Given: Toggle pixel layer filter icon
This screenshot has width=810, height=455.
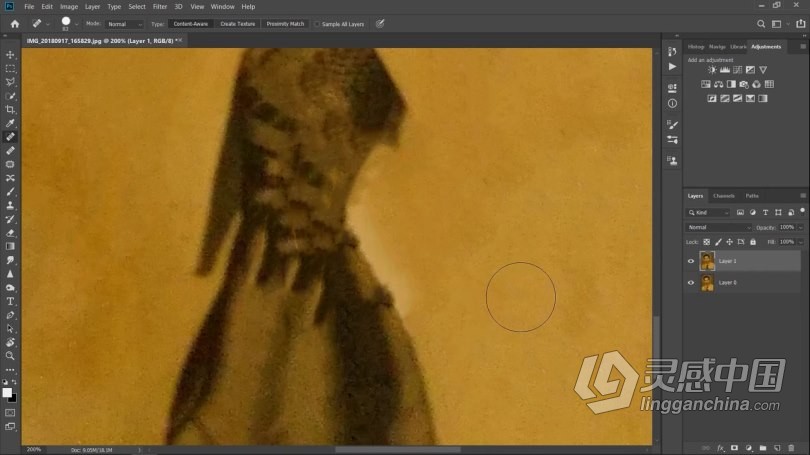Looking at the screenshot, I should click(740, 212).
